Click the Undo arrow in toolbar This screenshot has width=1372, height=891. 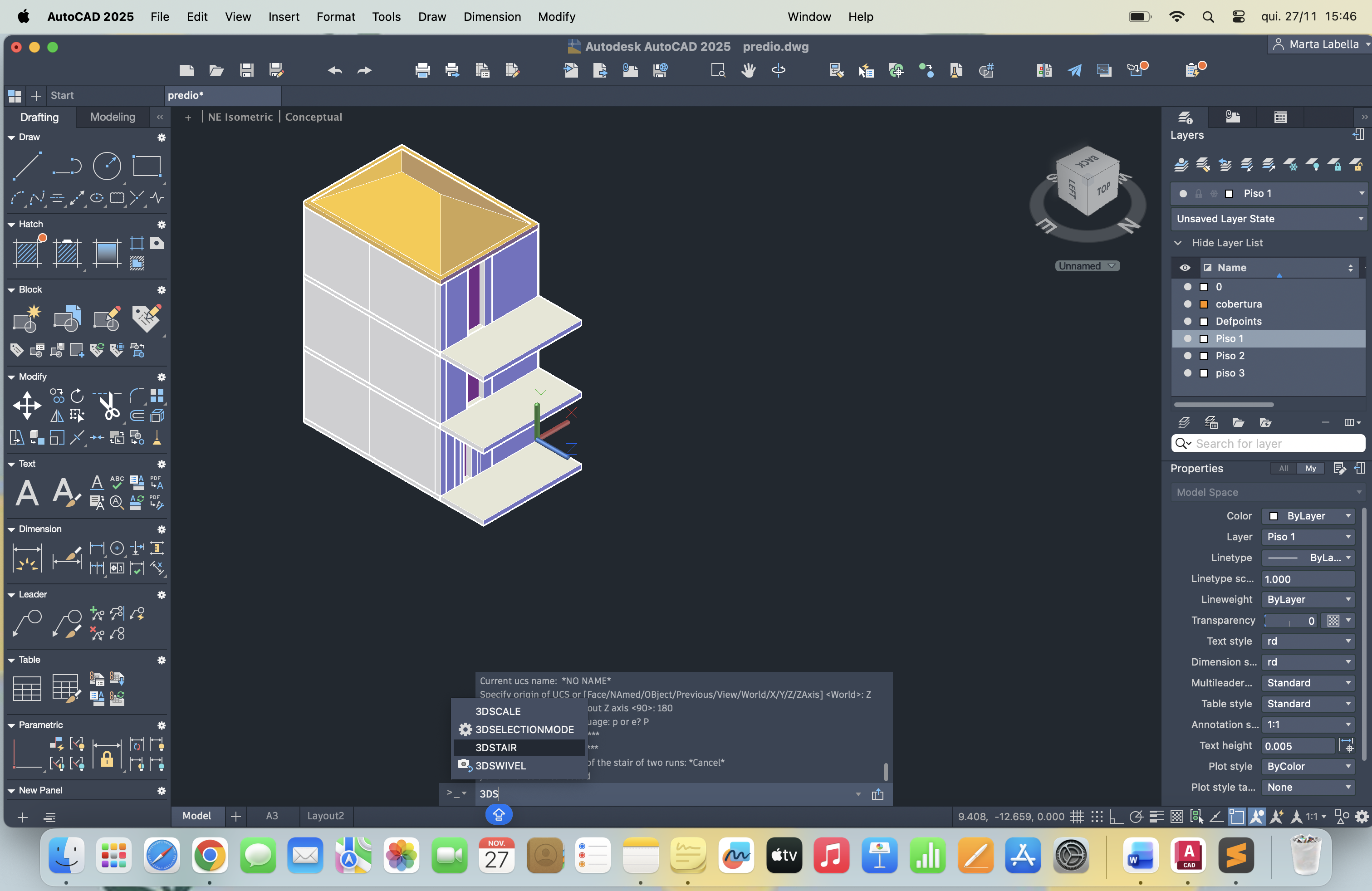coord(334,70)
